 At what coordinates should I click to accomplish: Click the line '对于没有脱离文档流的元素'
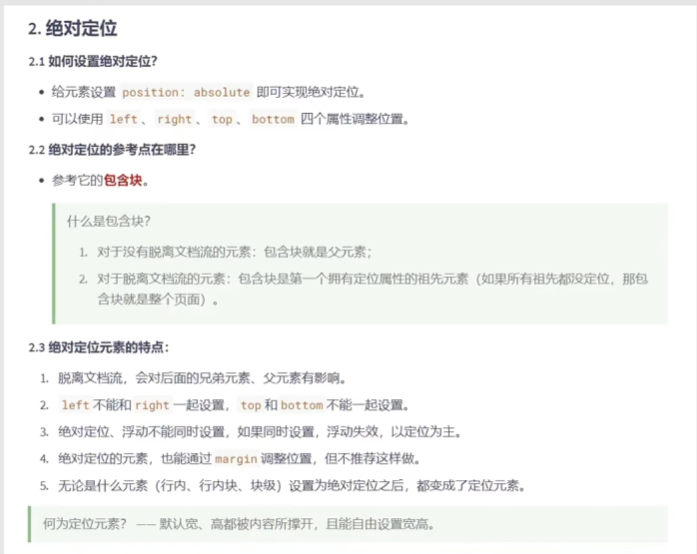click(x=234, y=252)
